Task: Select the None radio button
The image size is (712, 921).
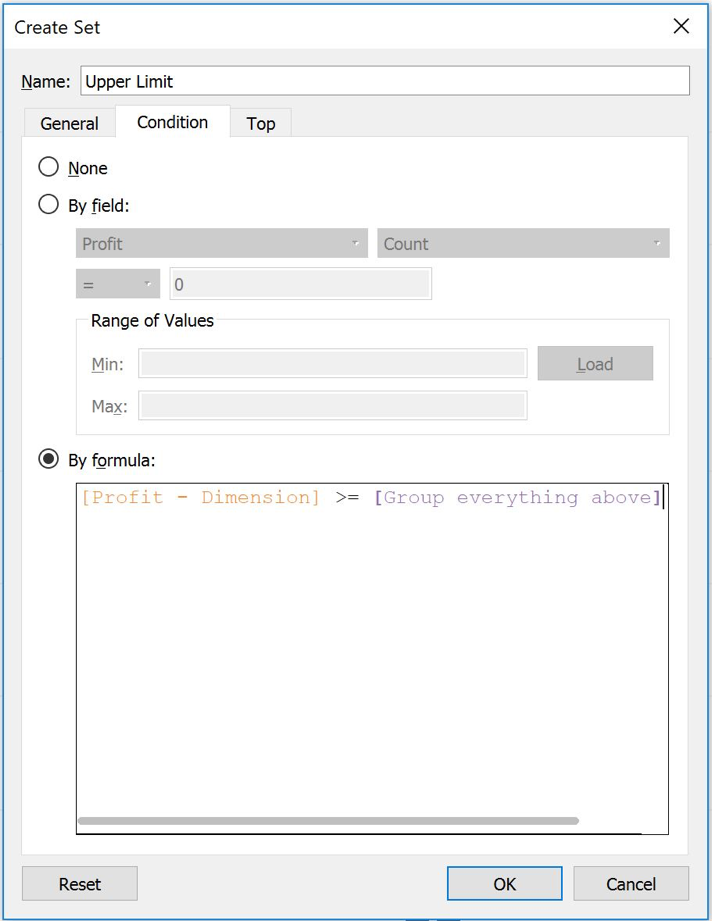Action: point(48,167)
